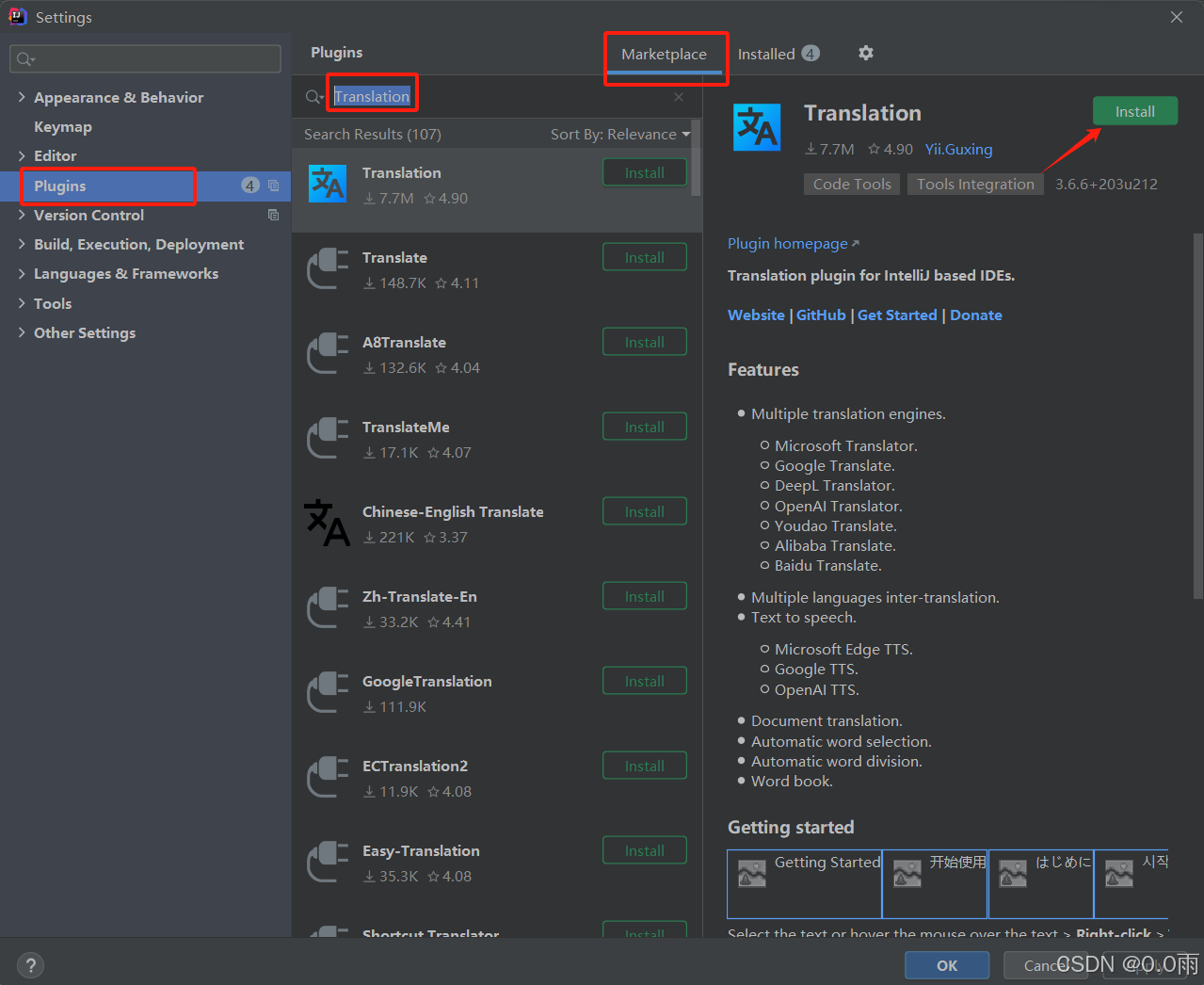1204x985 pixels.
Task: Click the settings search magnifier in sidebar
Action: [x=25, y=59]
